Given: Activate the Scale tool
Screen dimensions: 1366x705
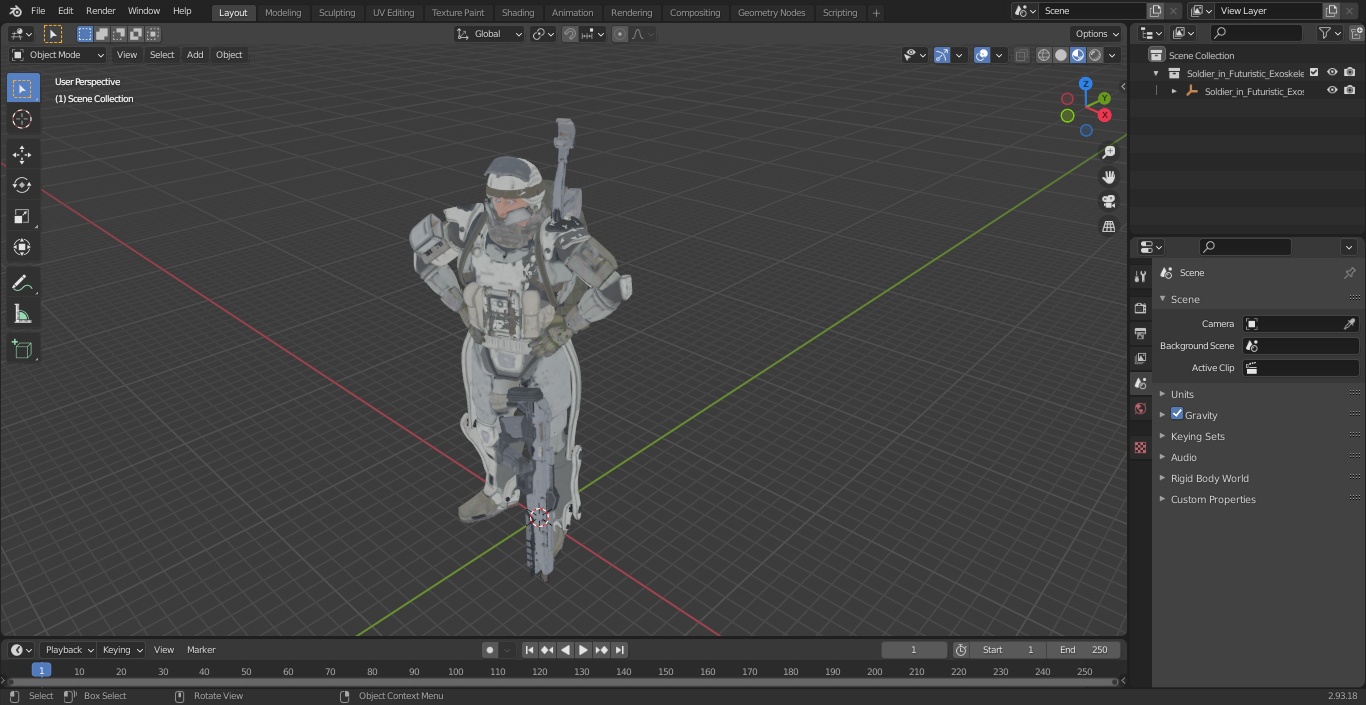Looking at the screenshot, I should coord(22,216).
